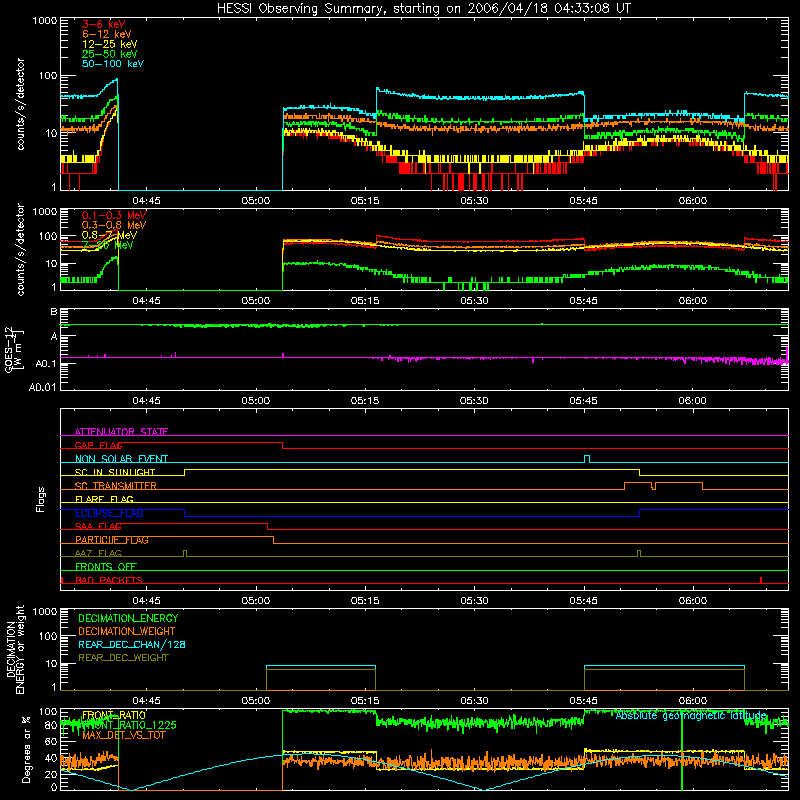The height and width of the screenshot is (800, 800).
Task: Click the BAD_PACKETS flag label
Action: pyautogui.click(x=109, y=580)
